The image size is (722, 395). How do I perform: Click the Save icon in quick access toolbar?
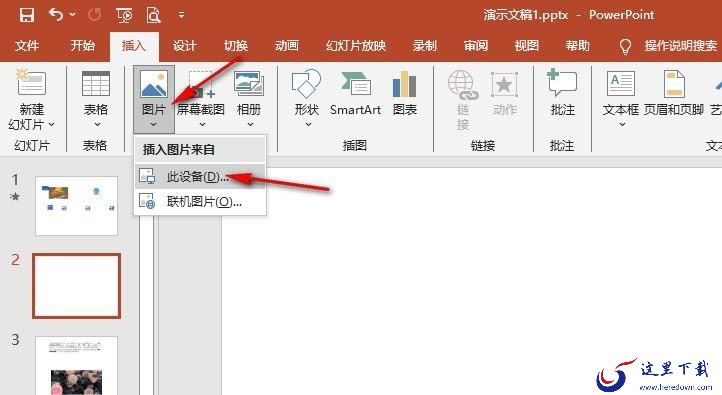(x=27, y=15)
